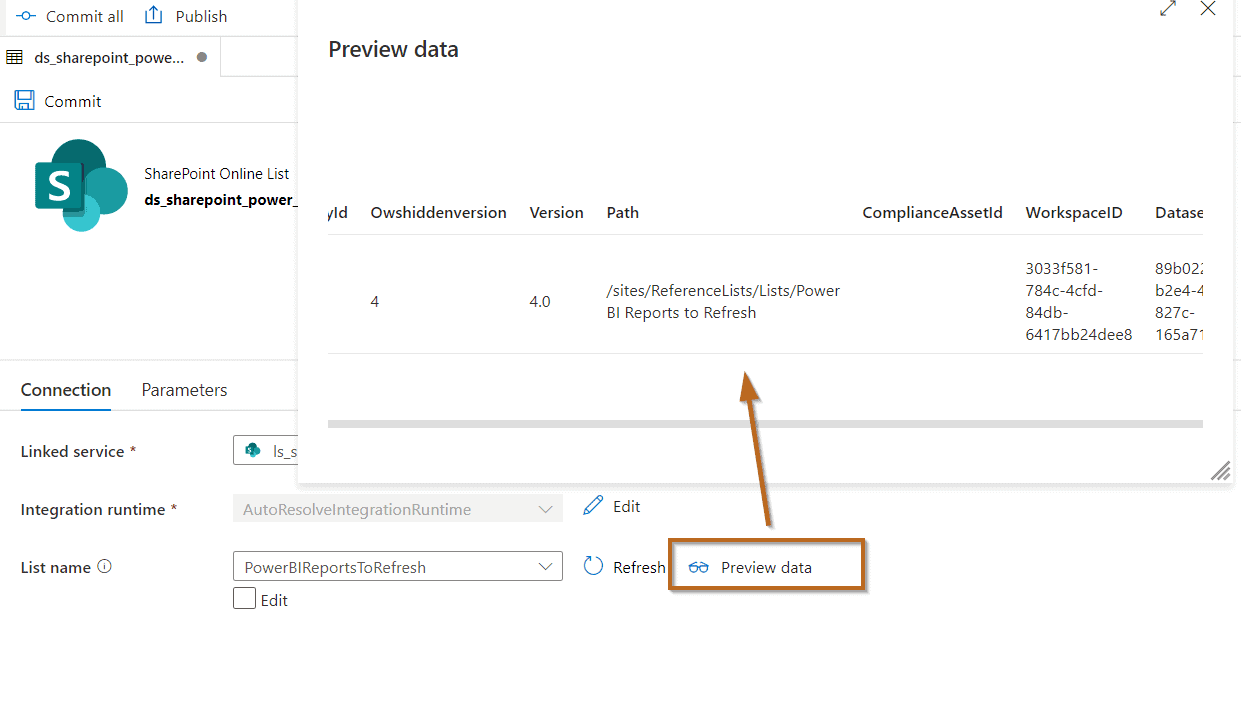Click the SharePoint Online List label
Image resolution: width=1241 pixels, height=703 pixels.
pyautogui.click(x=217, y=173)
